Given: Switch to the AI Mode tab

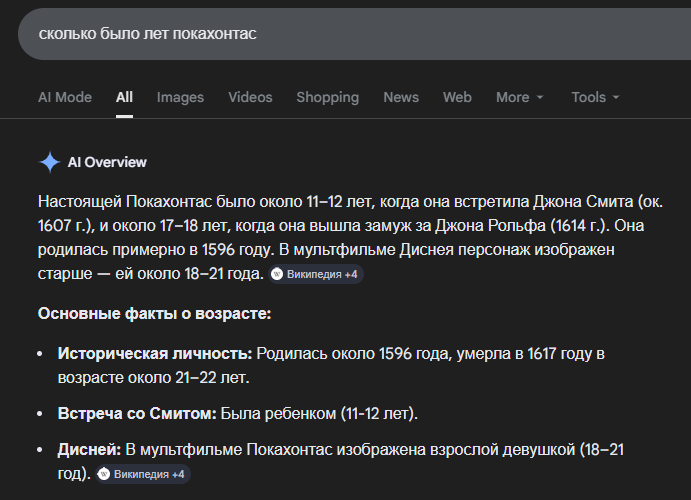Looking at the screenshot, I should 65,97.
